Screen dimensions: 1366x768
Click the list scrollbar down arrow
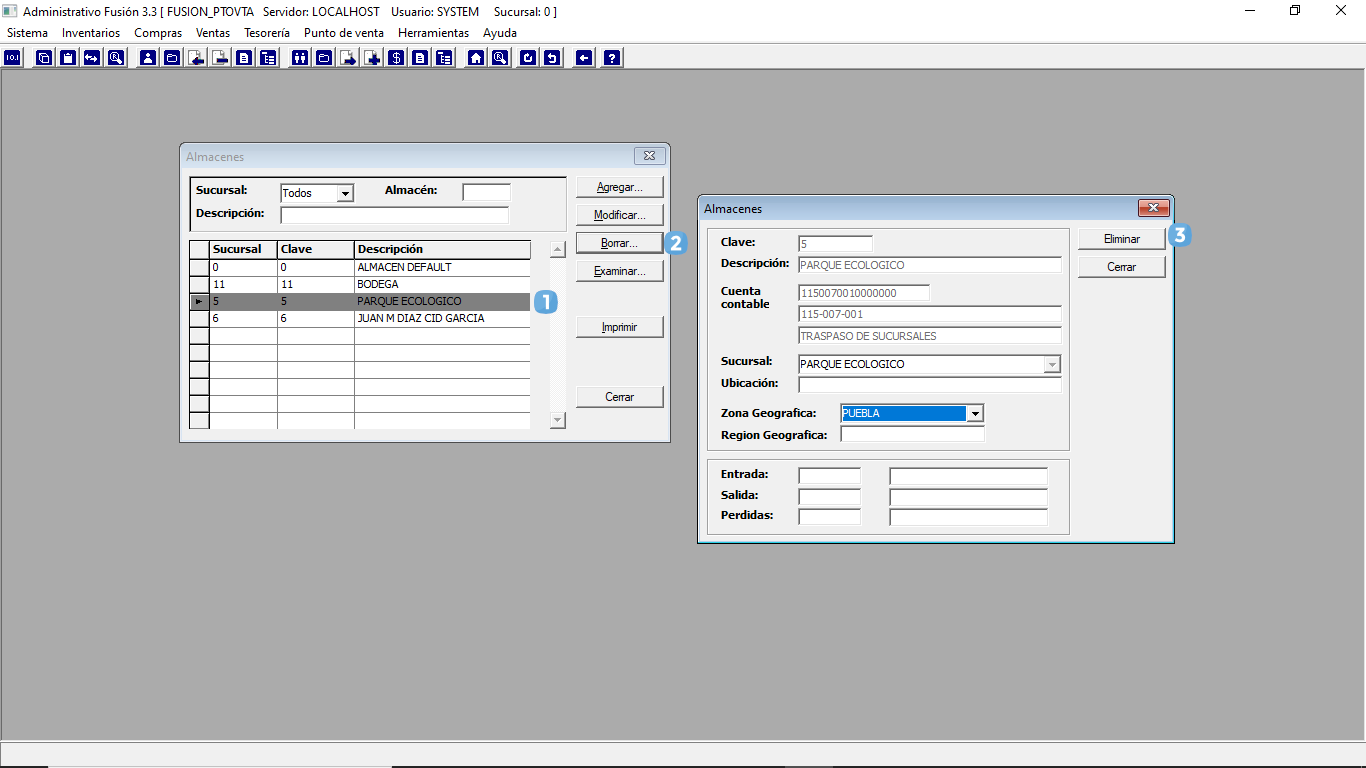(x=558, y=421)
